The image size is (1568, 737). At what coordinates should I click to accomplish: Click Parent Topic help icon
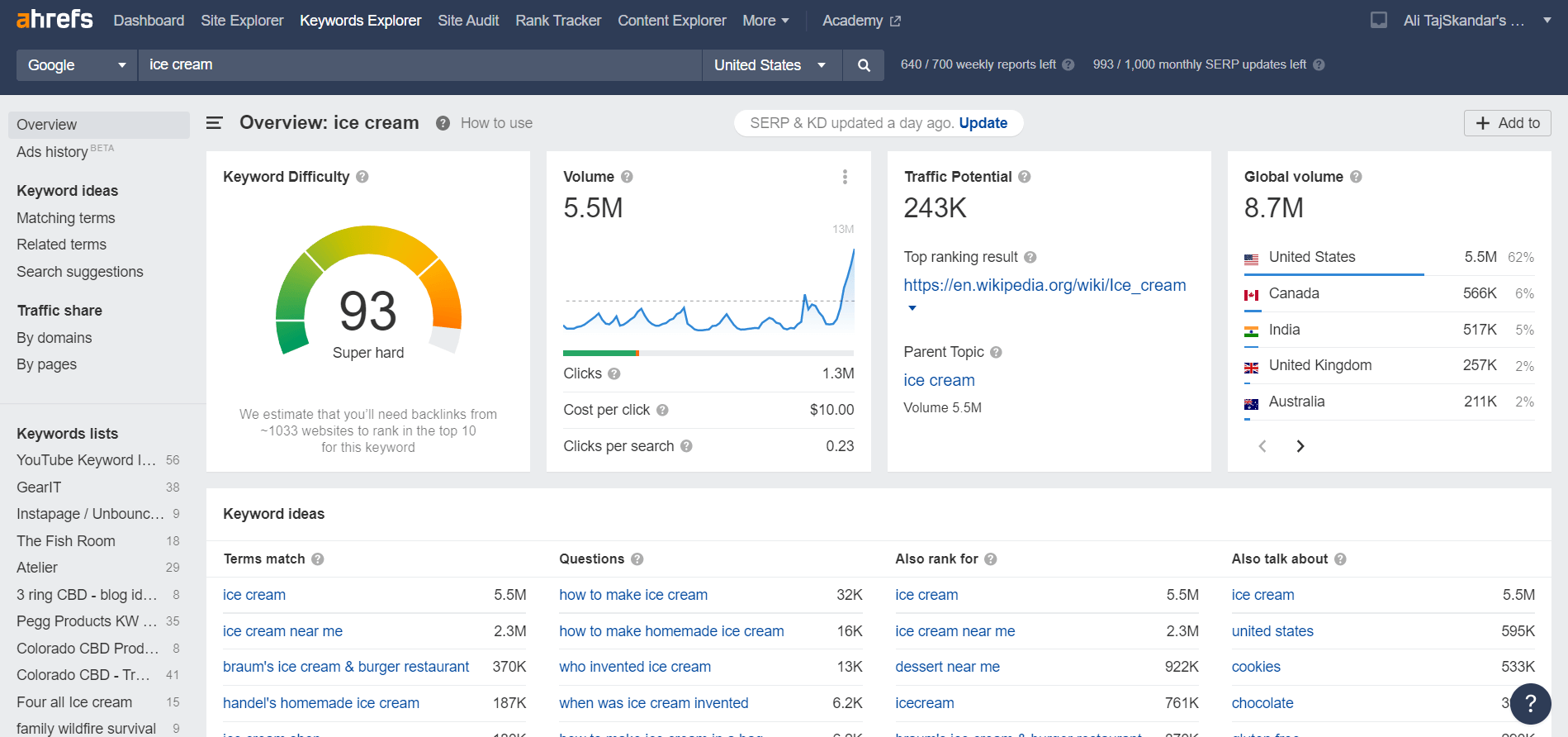(x=996, y=352)
